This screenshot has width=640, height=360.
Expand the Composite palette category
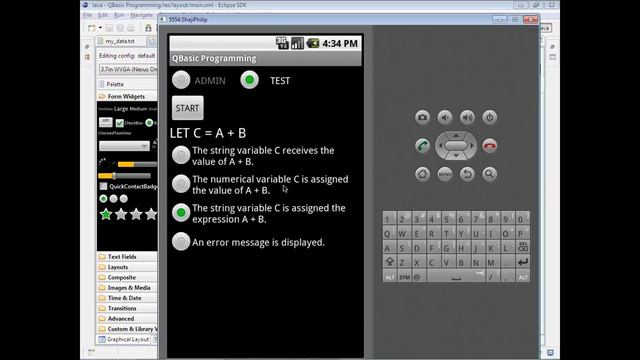pyautogui.click(x=122, y=277)
